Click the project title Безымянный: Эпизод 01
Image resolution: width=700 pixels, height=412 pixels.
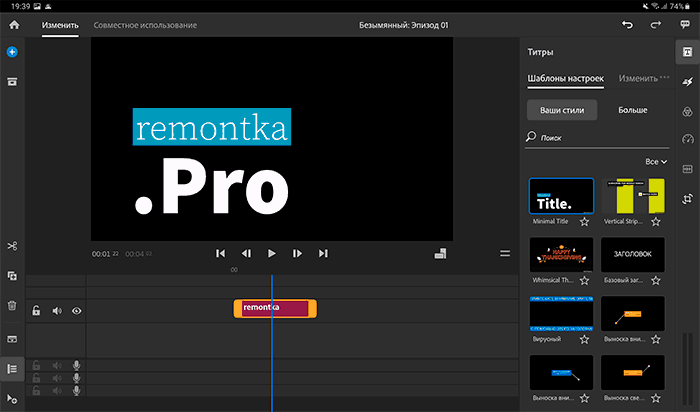coord(404,25)
